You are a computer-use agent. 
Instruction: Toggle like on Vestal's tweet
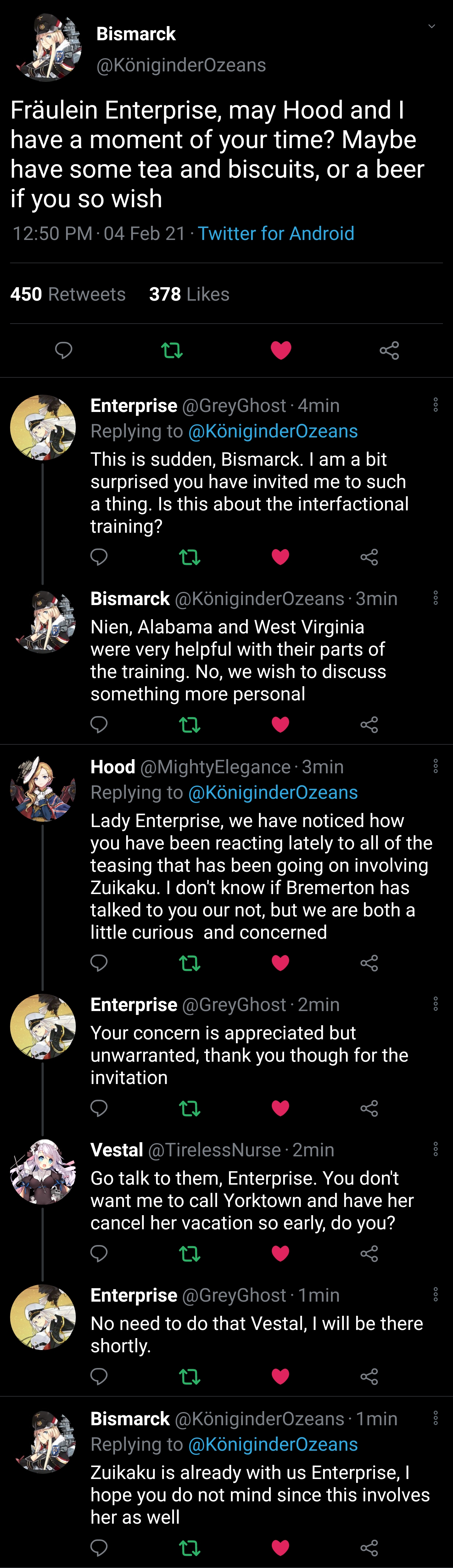(280, 1253)
